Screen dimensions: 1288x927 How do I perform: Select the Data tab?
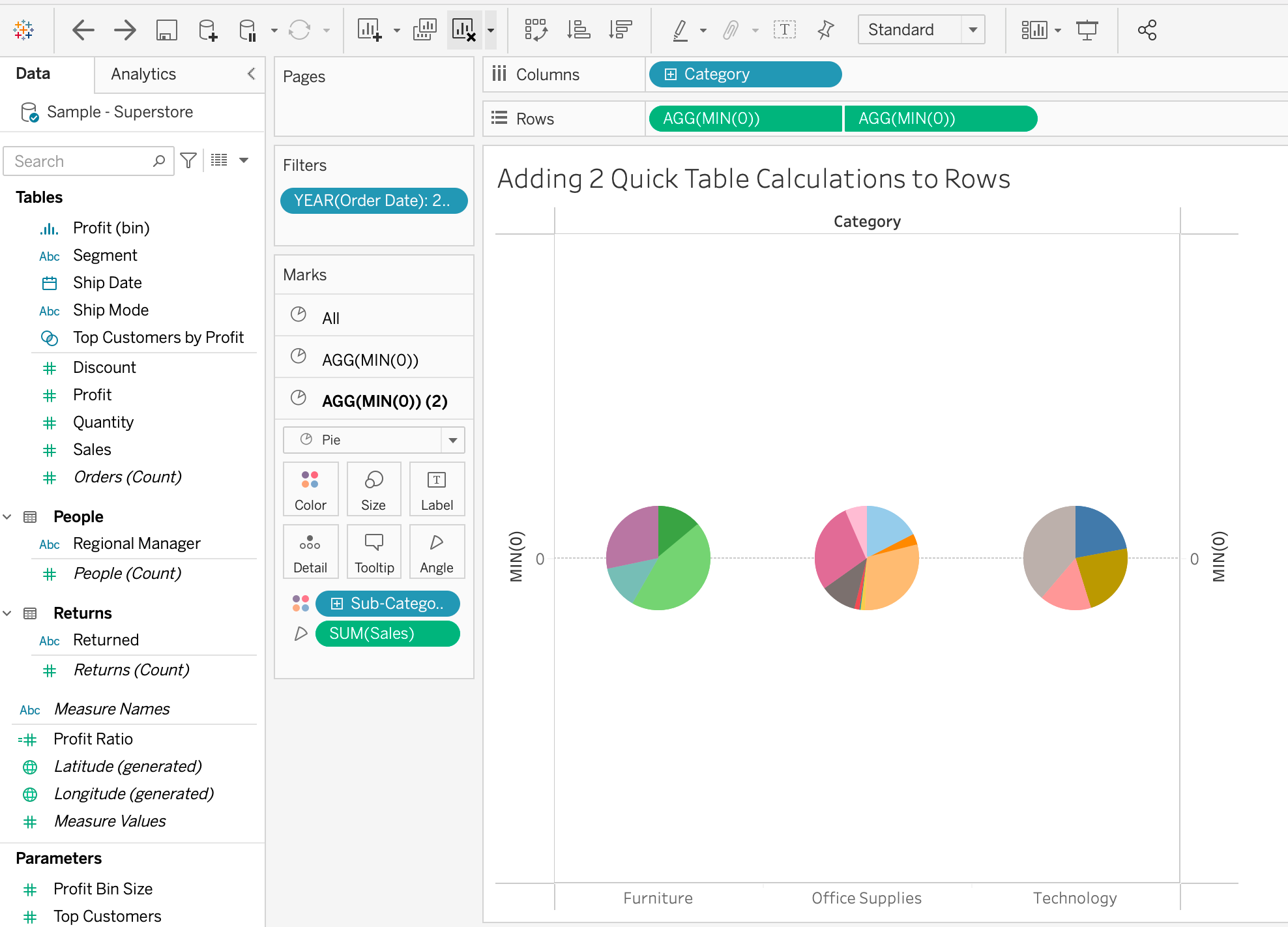tap(32, 74)
